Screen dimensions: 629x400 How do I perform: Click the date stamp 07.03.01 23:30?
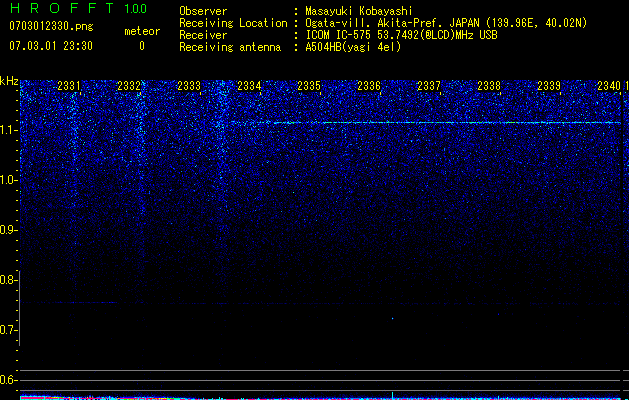[51, 46]
